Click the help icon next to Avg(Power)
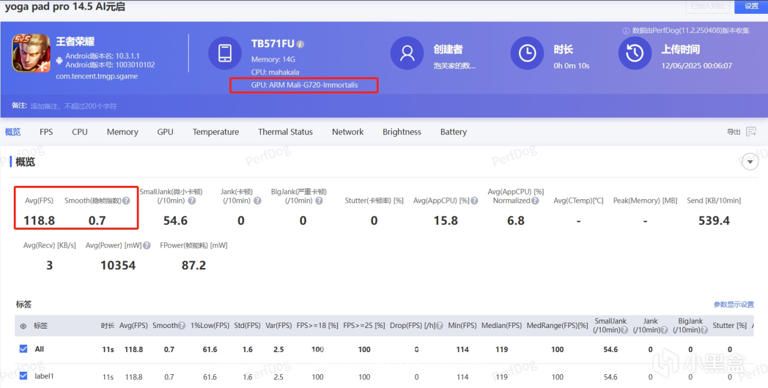This screenshot has width=768, height=388. (x=146, y=245)
